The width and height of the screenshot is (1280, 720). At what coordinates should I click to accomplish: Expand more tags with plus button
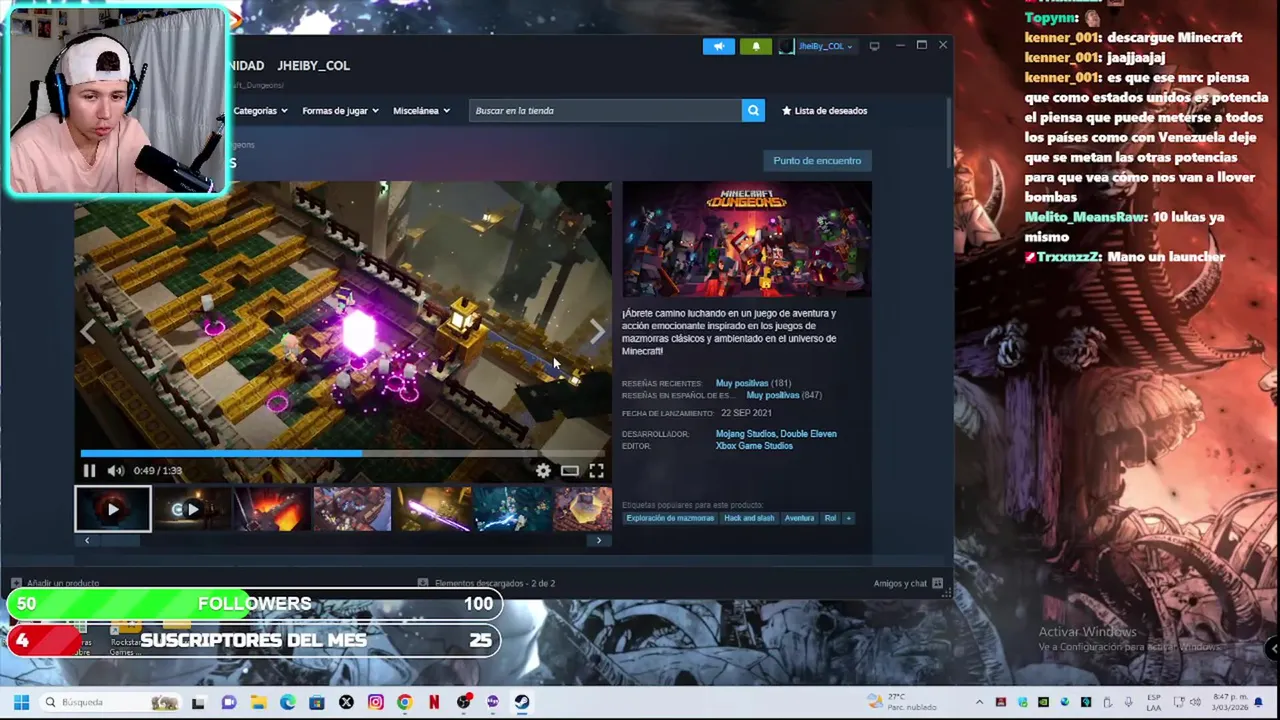tap(848, 518)
